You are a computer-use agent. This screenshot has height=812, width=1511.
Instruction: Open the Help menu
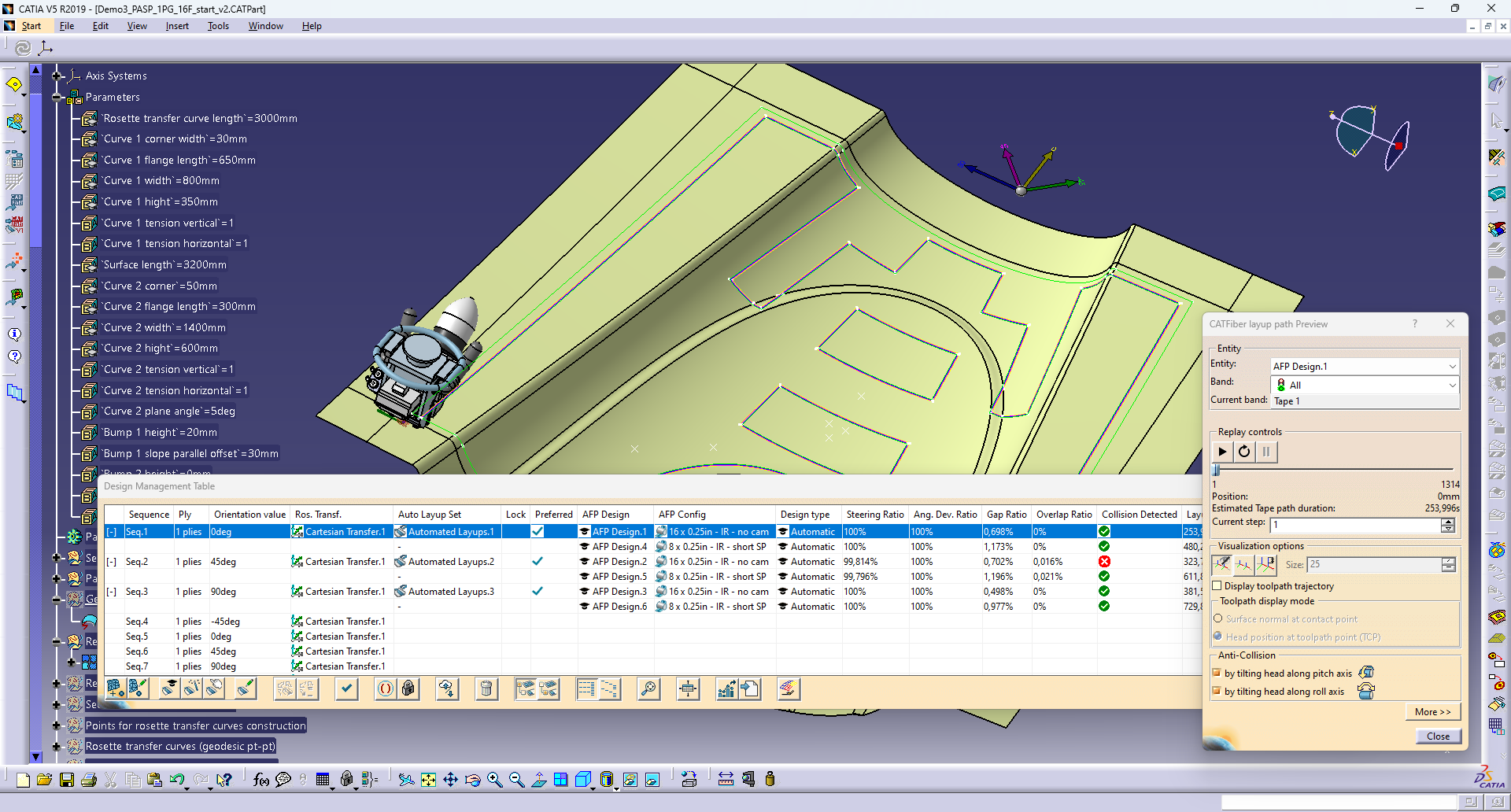(x=312, y=26)
